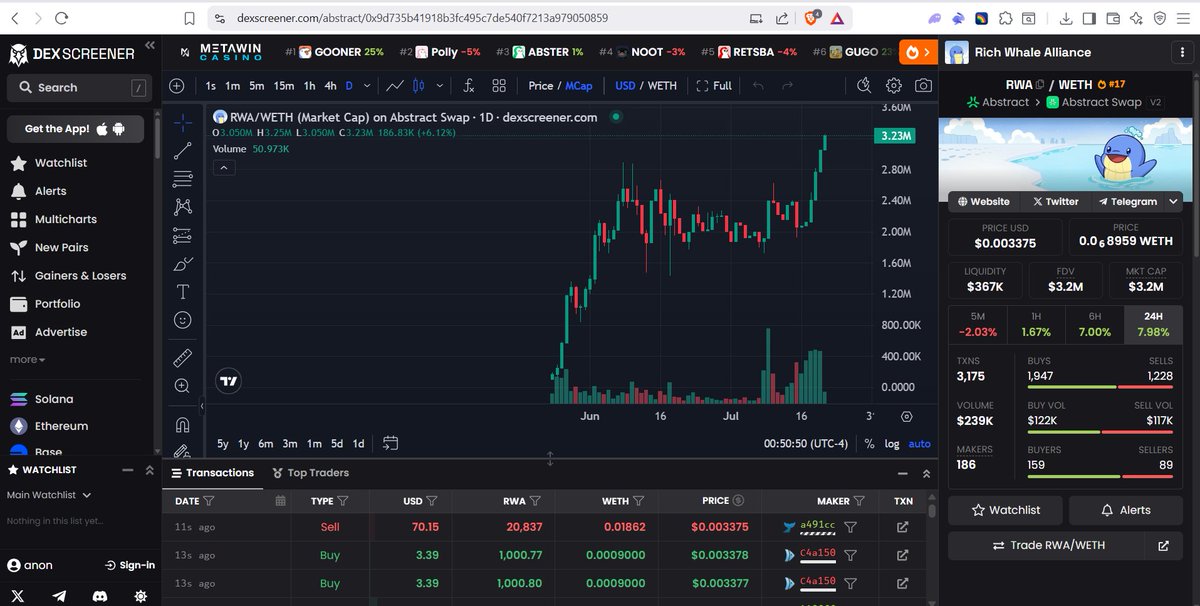1200x606 pixels.
Task: Collapse the left sidebar double chevron
Action: pyautogui.click(x=150, y=45)
